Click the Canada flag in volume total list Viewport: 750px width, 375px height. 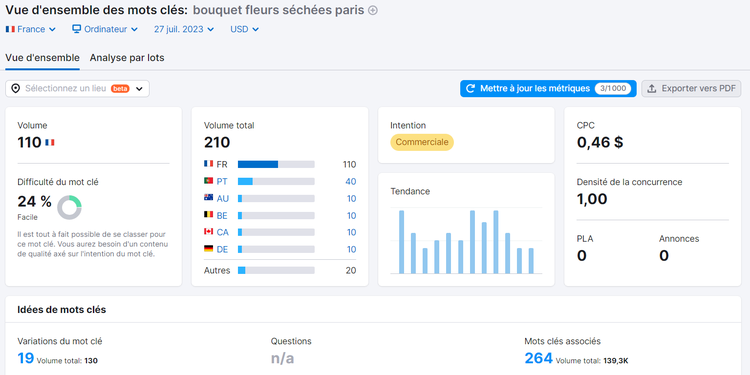(208, 232)
